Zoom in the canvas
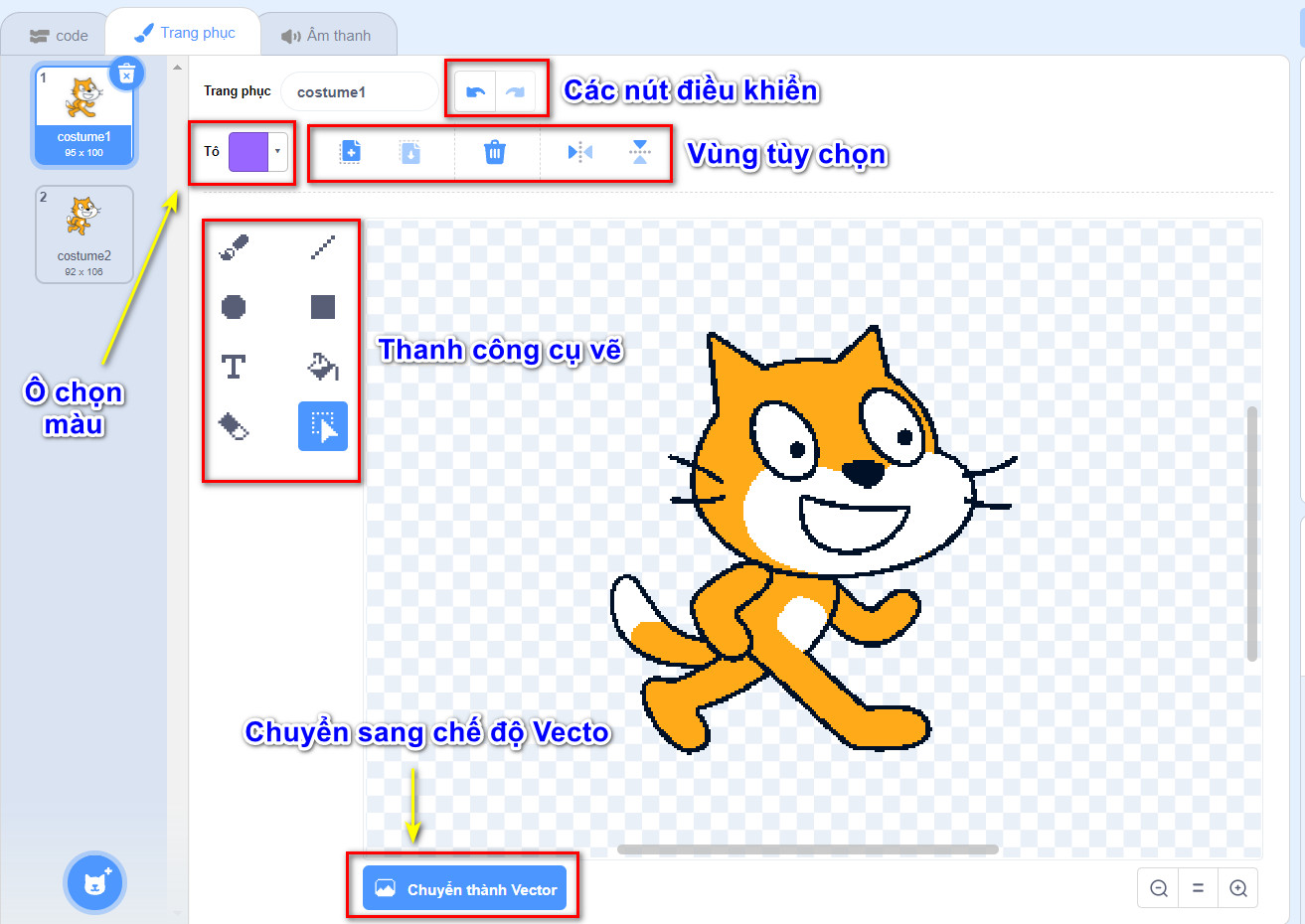Viewport: 1305px width, 924px height. click(1238, 888)
